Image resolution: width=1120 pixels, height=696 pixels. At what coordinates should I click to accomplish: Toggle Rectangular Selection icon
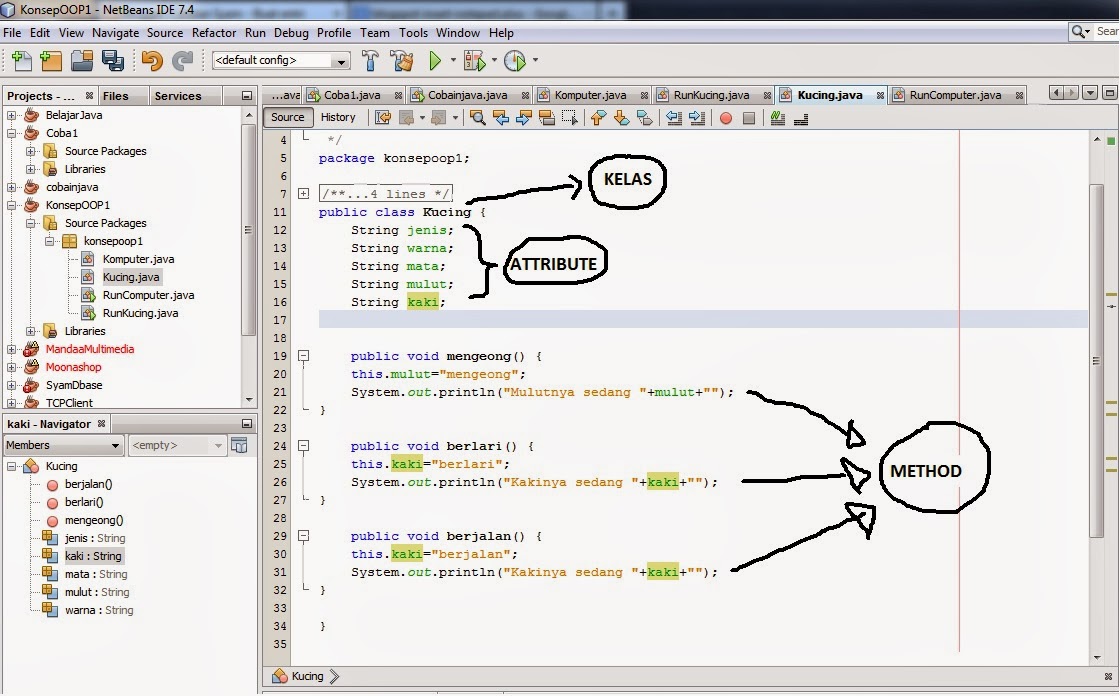[x=569, y=118]
